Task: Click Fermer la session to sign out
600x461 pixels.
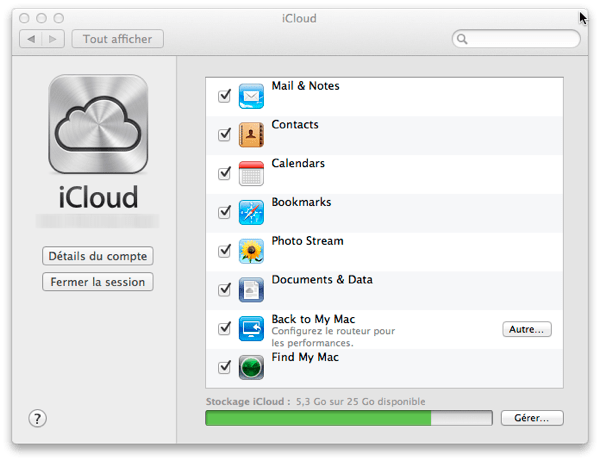Action: 97,282
